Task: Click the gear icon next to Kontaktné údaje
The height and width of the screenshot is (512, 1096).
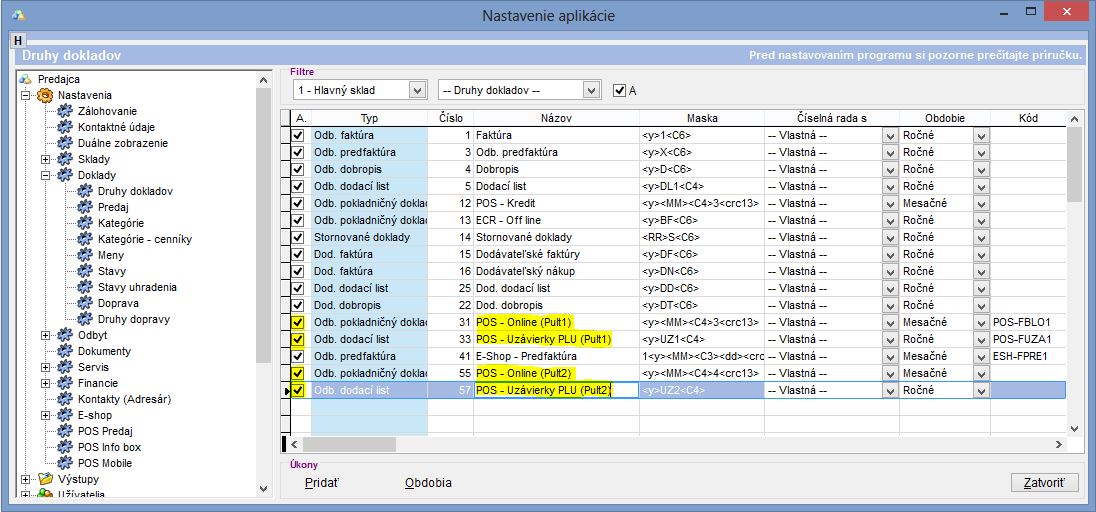Action: 65,127
